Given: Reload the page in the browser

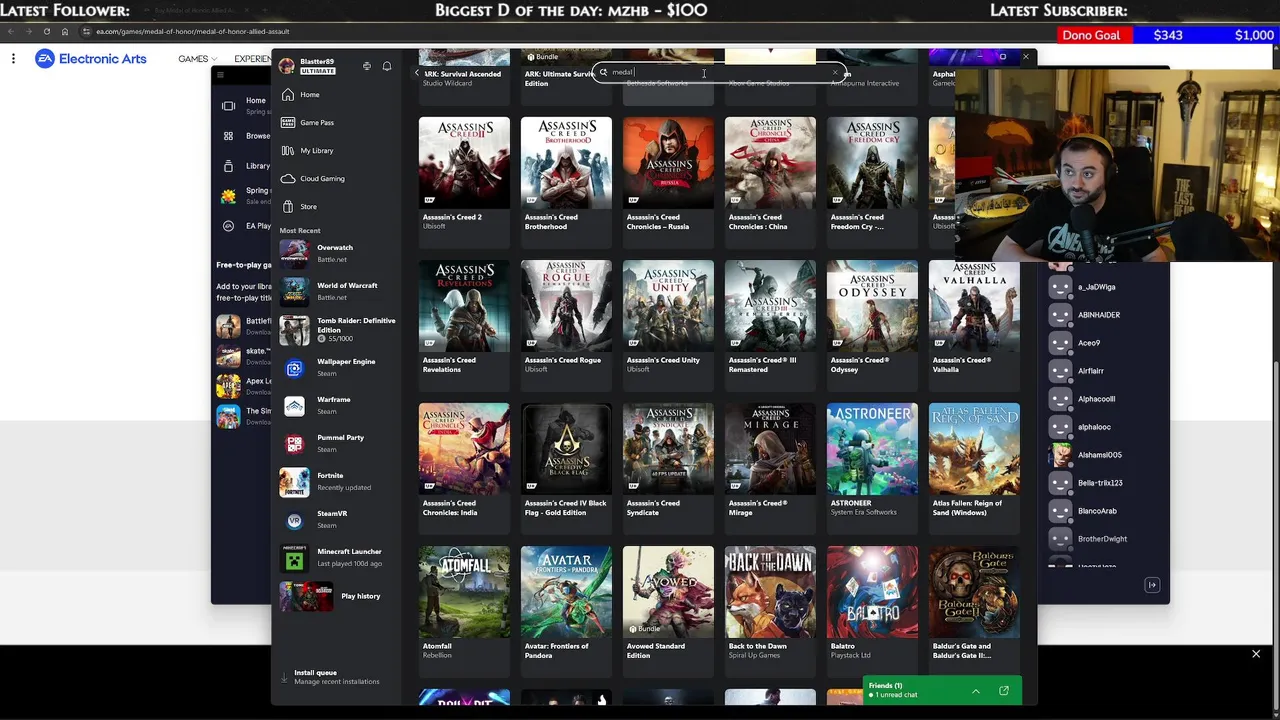Looking at the screenshot, I should 46,31.
